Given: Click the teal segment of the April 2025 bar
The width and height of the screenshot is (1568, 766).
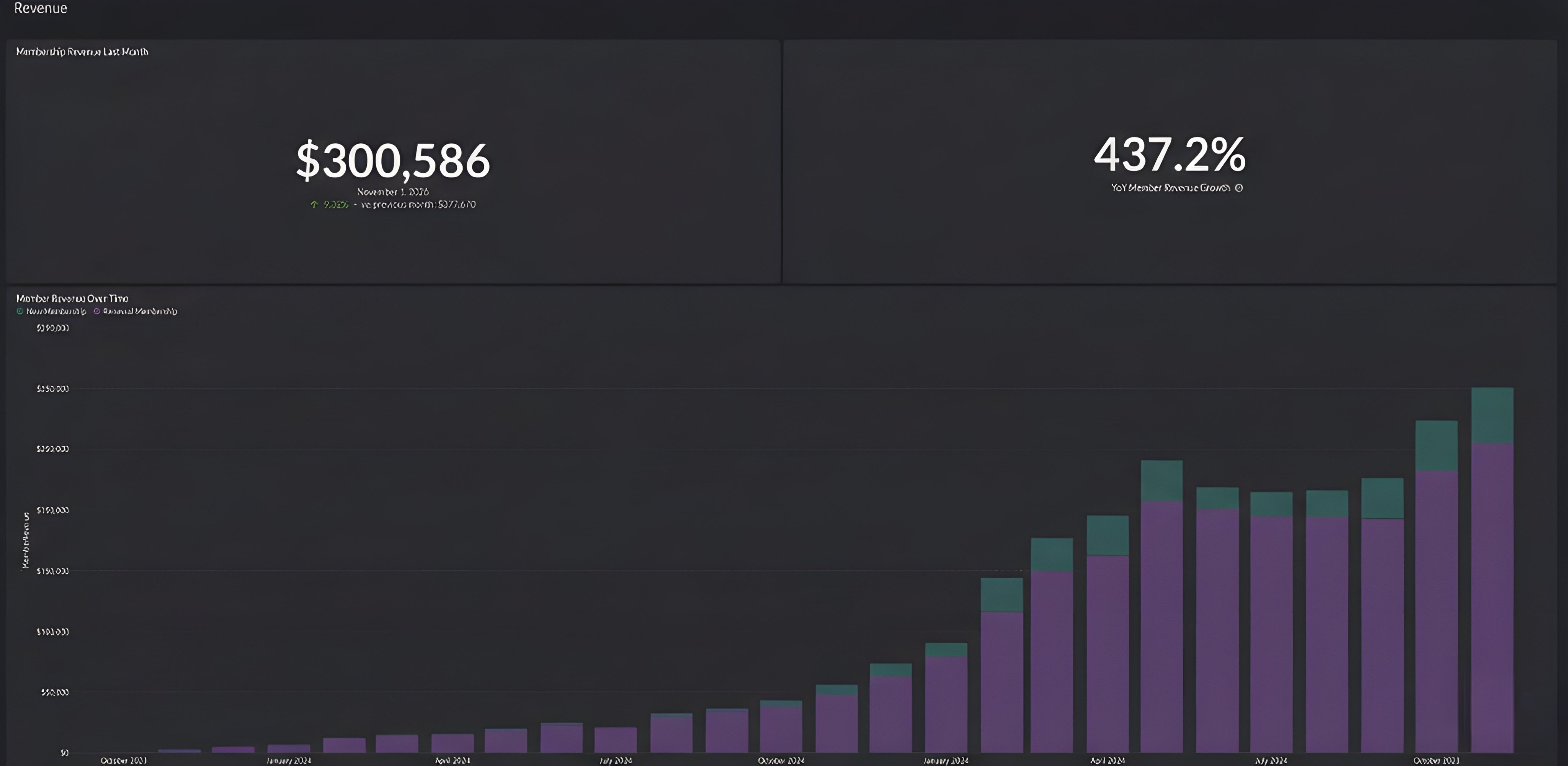Looking at the screenshot, I should click(1107, 535).
